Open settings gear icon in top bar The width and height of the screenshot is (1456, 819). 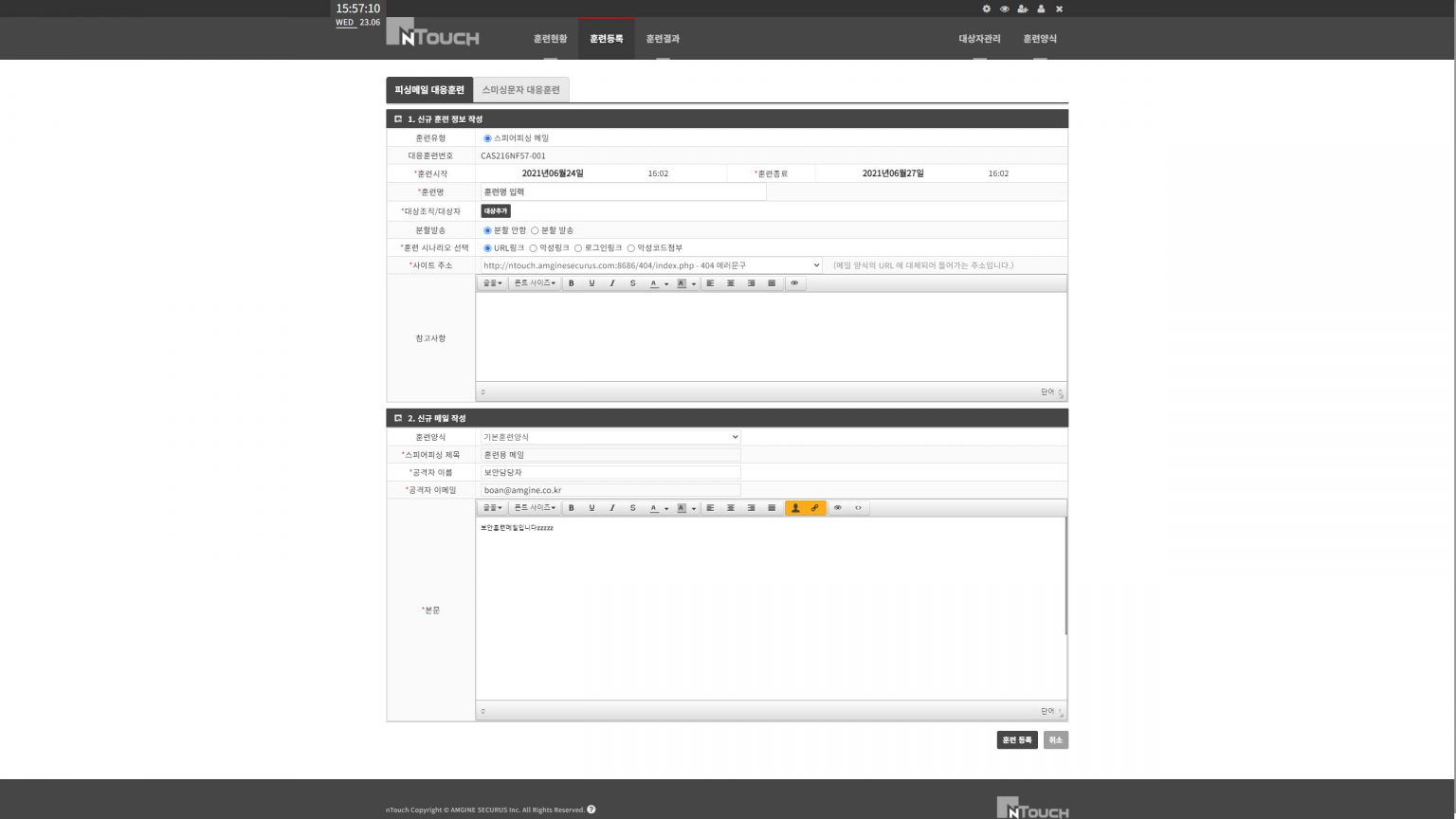[986, 9]
